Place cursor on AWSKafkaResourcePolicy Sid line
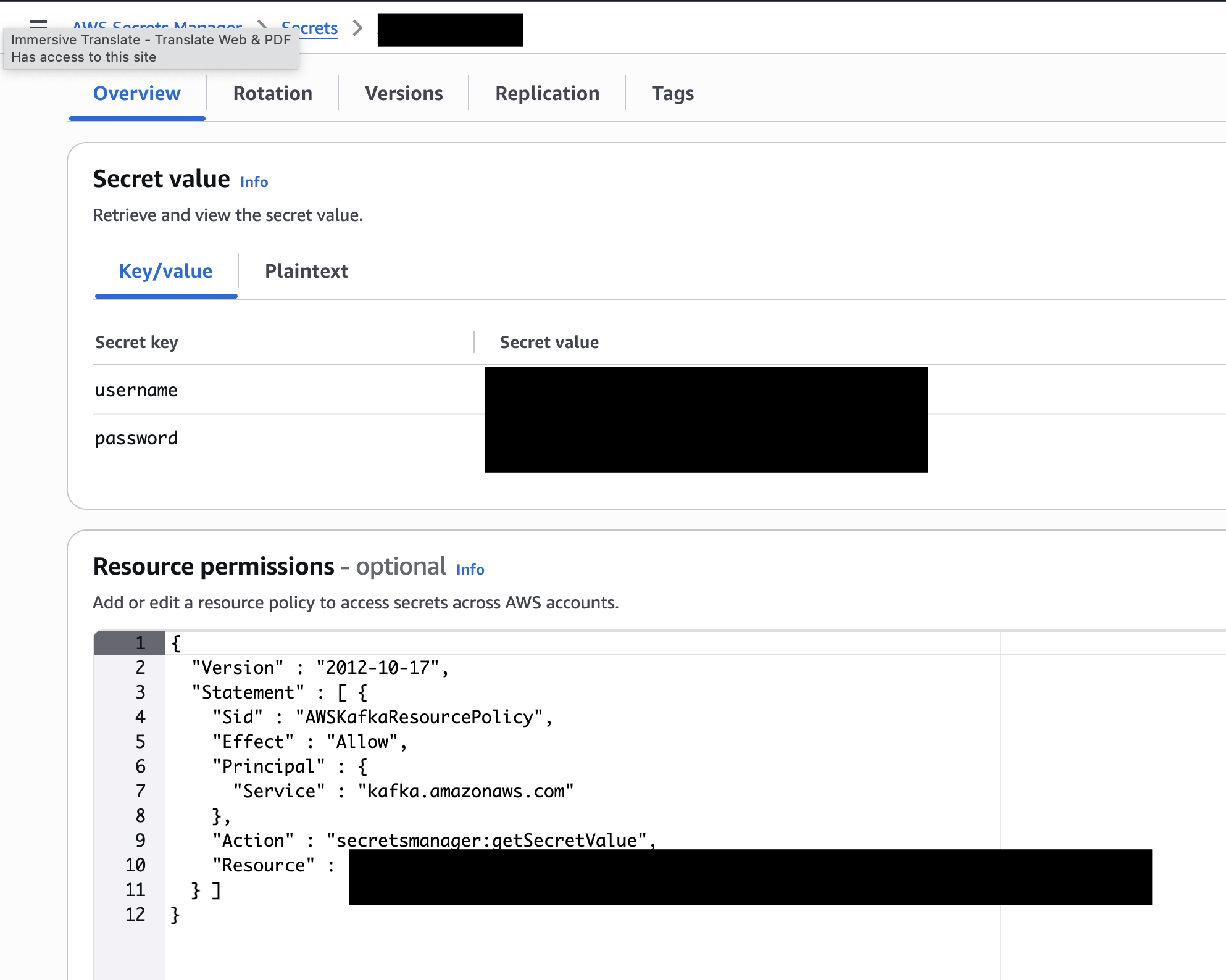 pos(419,717)
